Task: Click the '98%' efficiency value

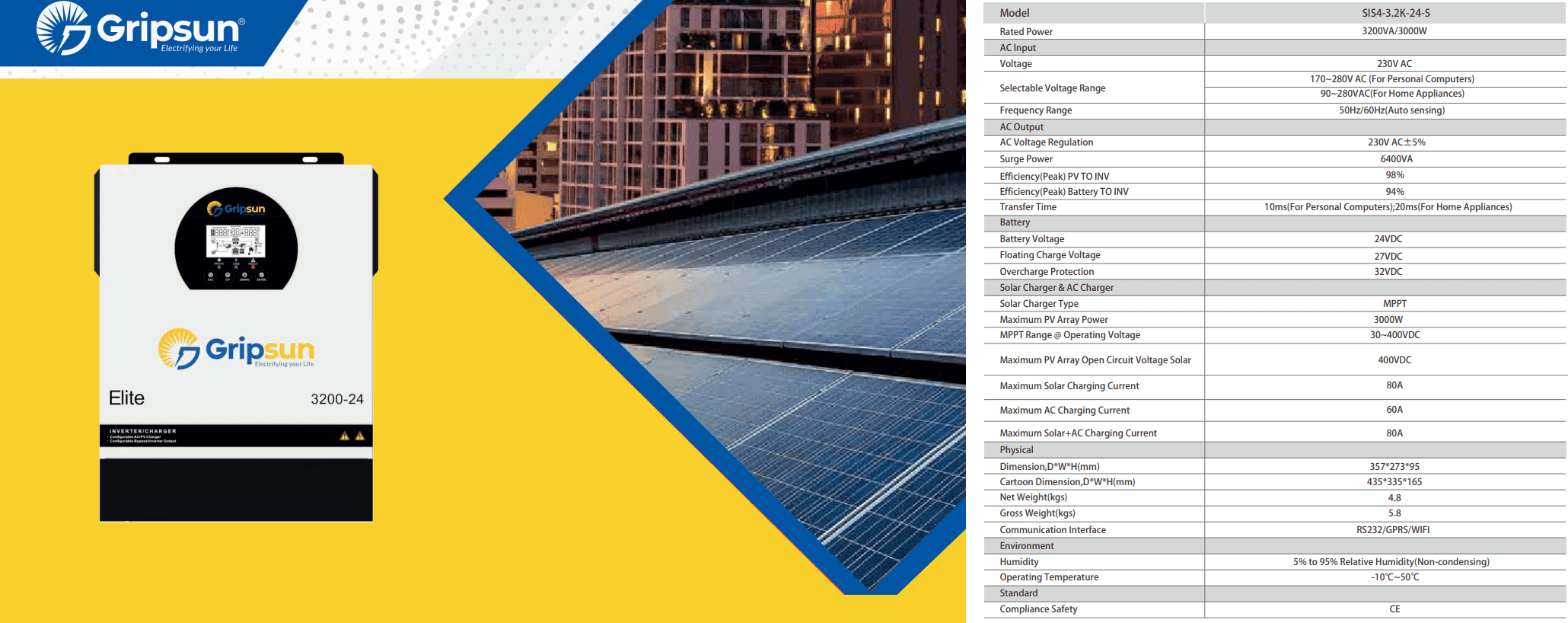Action: pyautogui.click(x=1395, y=175)
